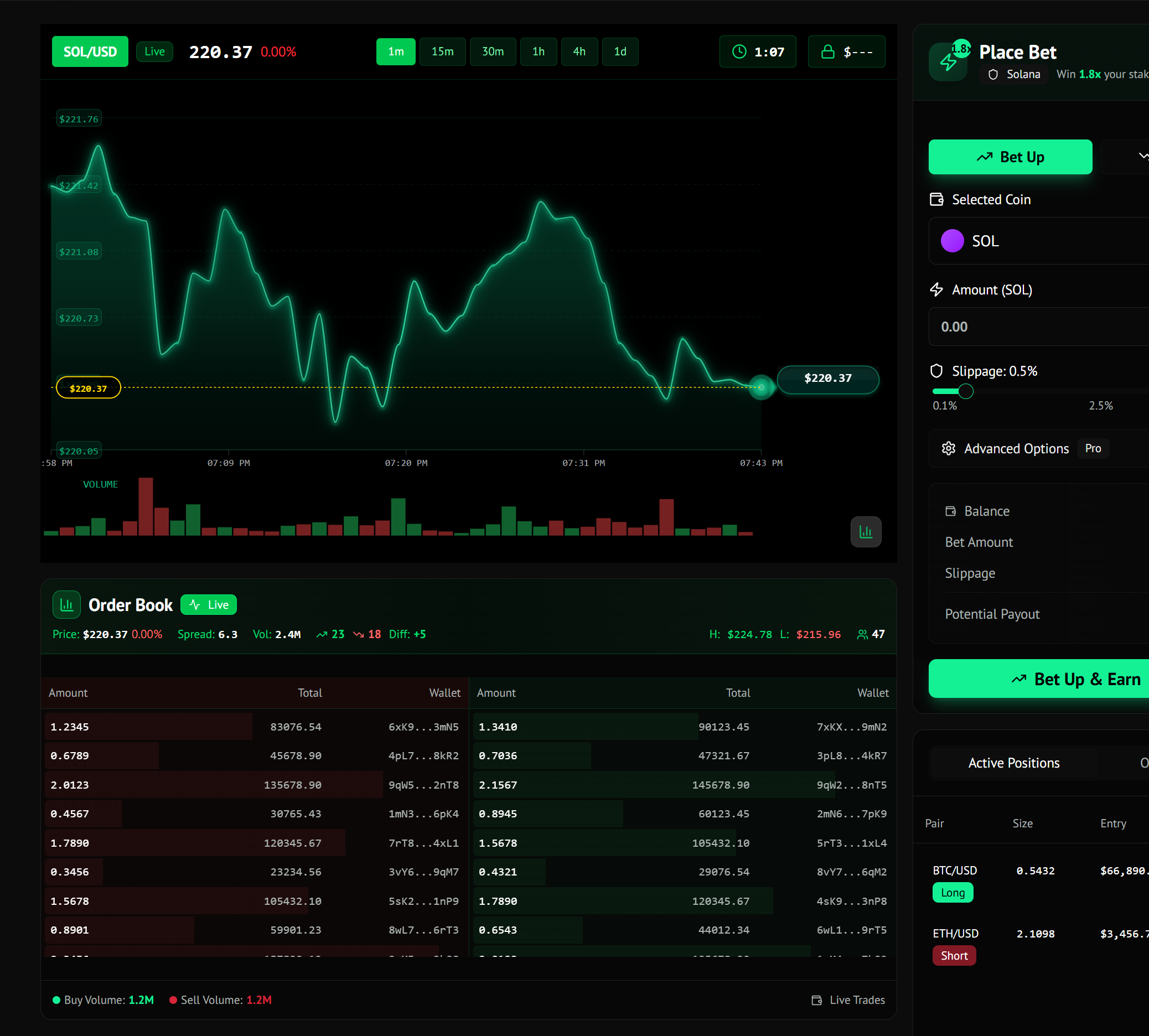Image resolution: width=1149 pixels, height=1036 pixels.
Task: Click the Advanced Options gear icon
Action: click(x=948, y=449)
